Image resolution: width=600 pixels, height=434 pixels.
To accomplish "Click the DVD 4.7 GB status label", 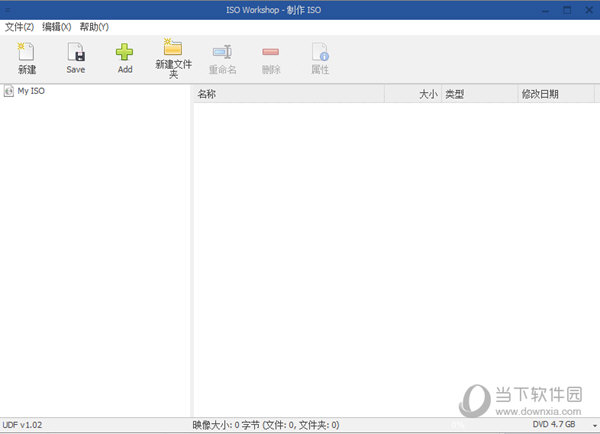I will 554,424.
